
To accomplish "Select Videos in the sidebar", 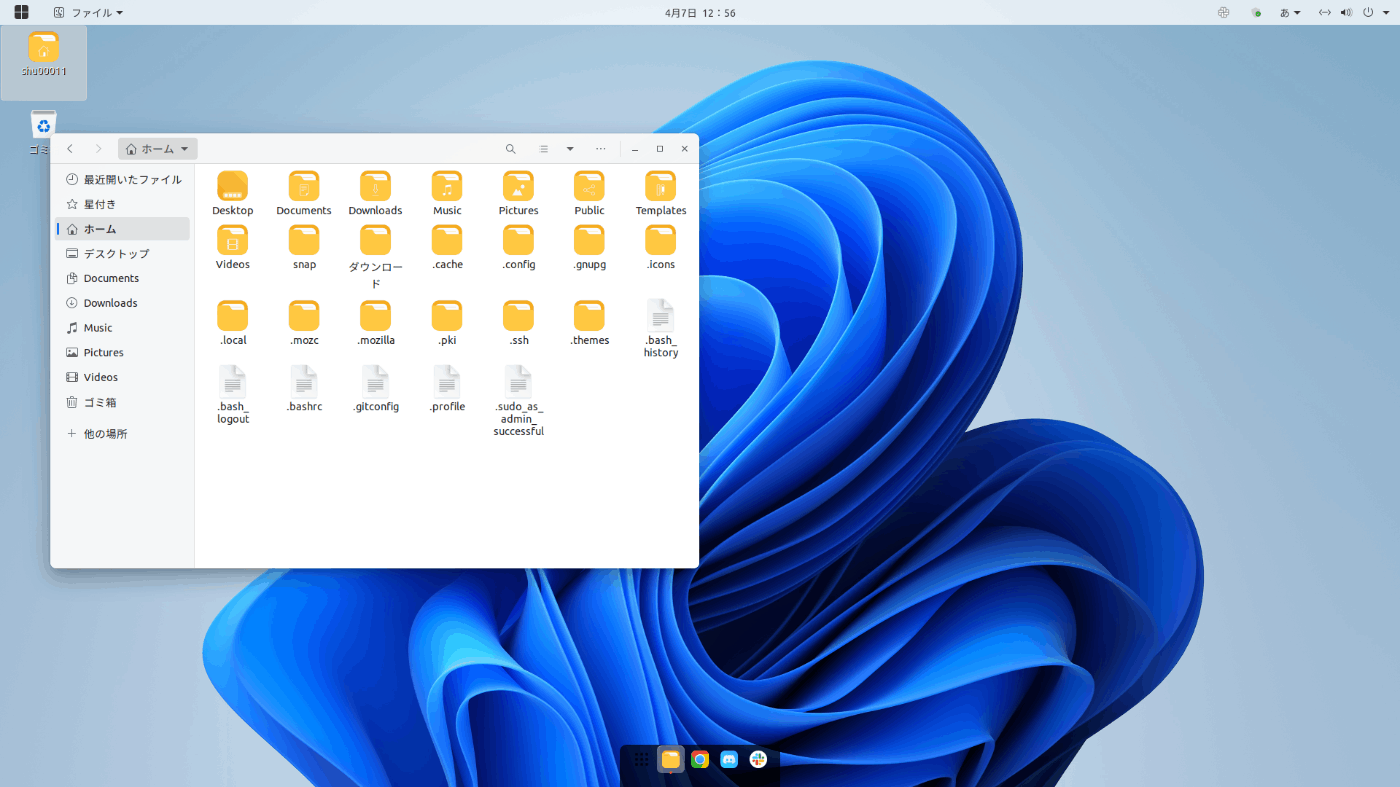I will click(x=122, y=377).
